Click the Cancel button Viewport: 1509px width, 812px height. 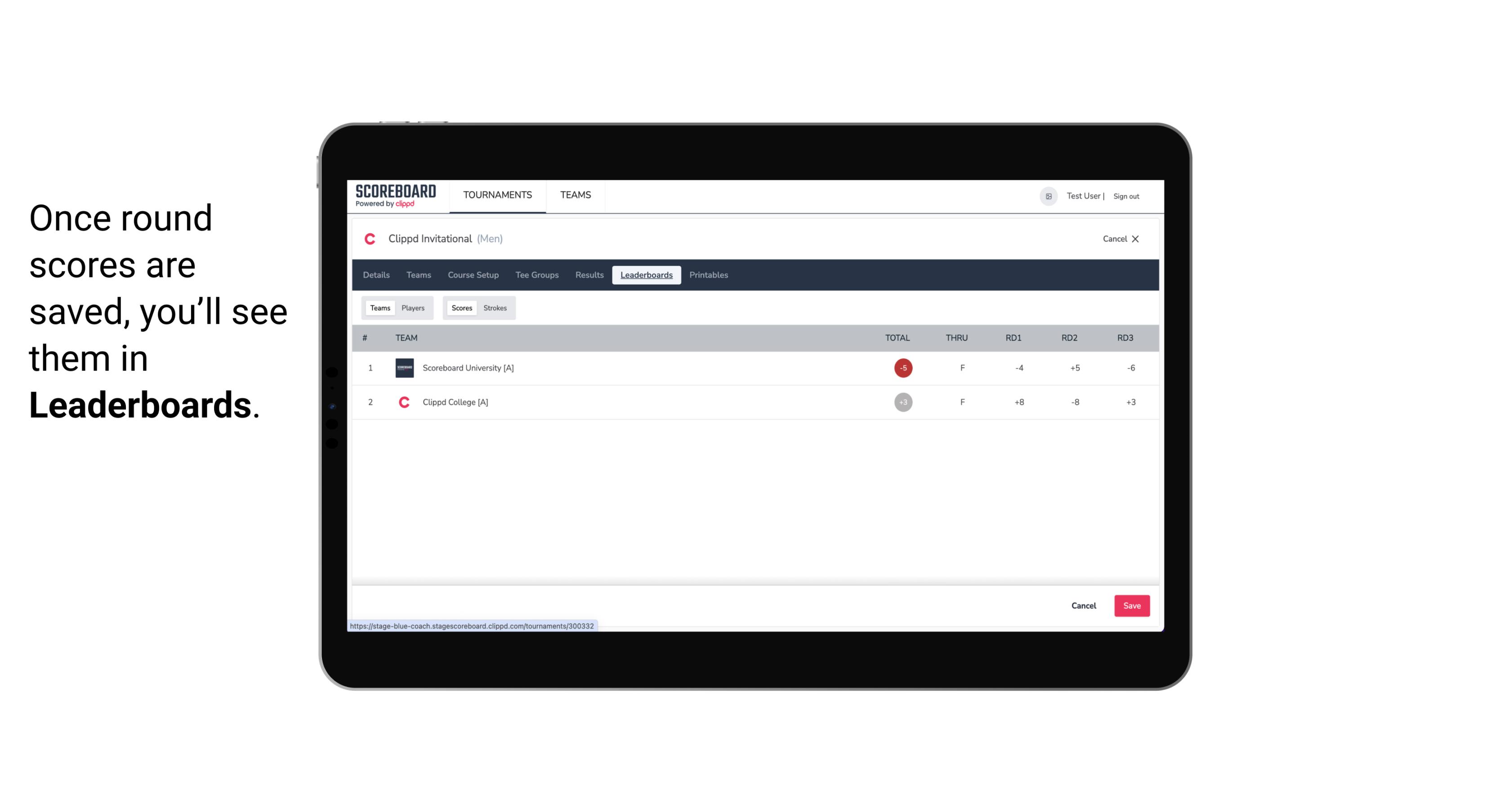tap(1083, 605)
